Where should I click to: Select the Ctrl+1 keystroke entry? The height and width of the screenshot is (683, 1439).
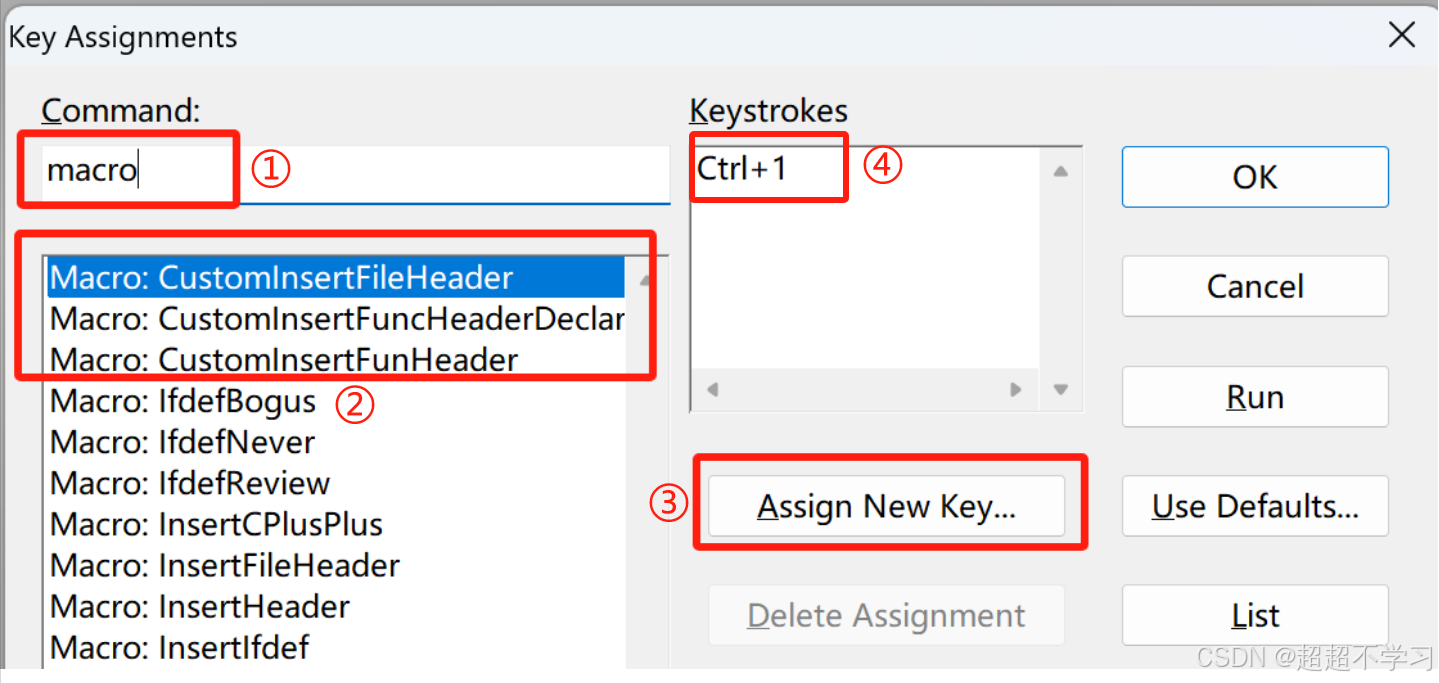[742, 168]
